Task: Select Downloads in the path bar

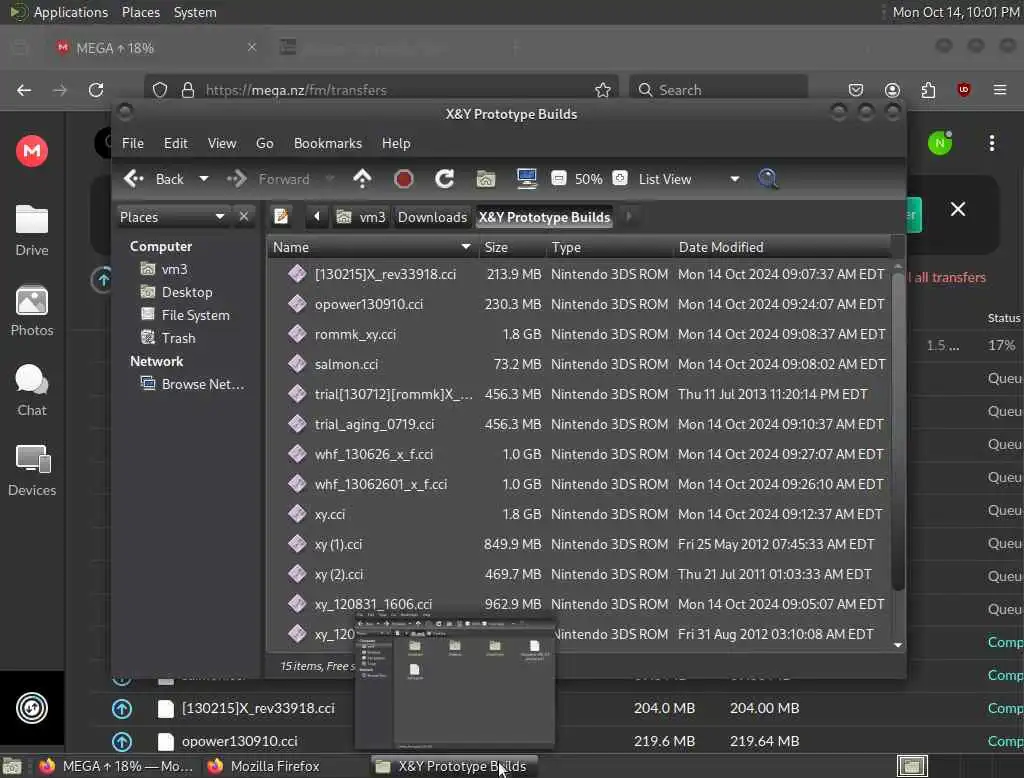Action: point(432,217)
